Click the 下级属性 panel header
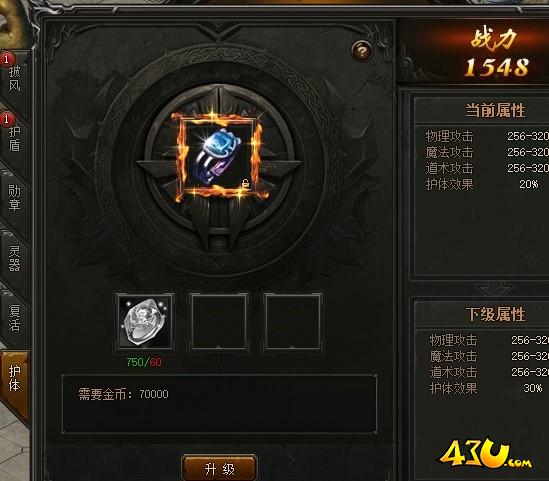The height and width of the screenshot is (481, 549). tap(495, 314)
